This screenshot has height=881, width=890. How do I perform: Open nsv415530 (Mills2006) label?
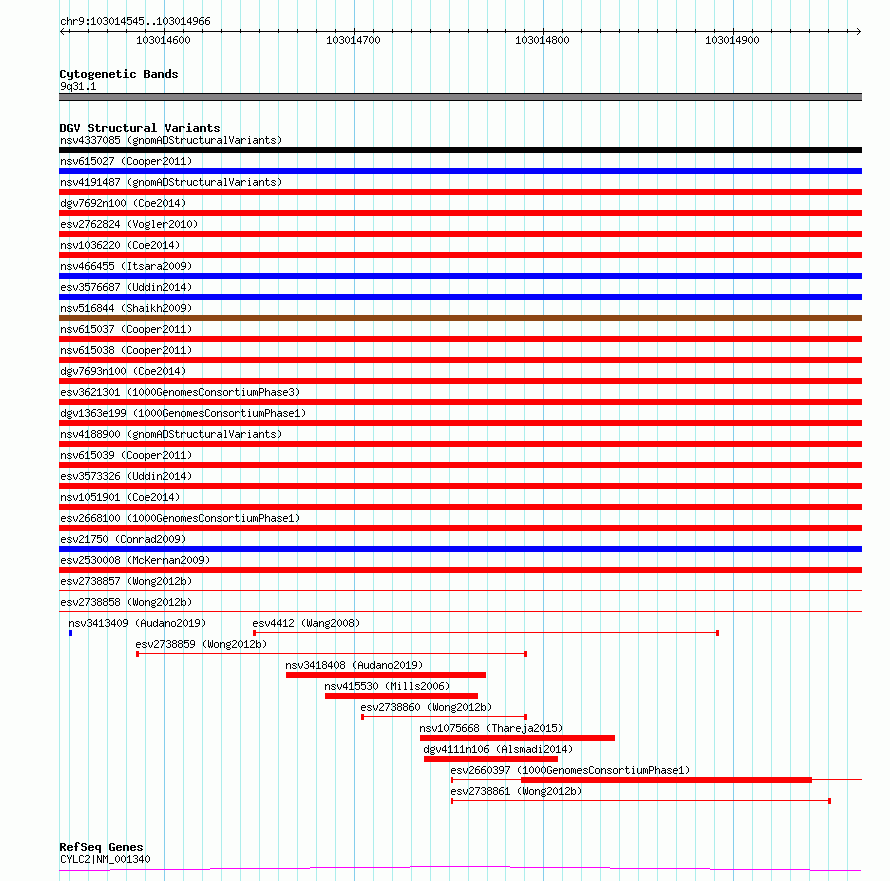point(387,686)
